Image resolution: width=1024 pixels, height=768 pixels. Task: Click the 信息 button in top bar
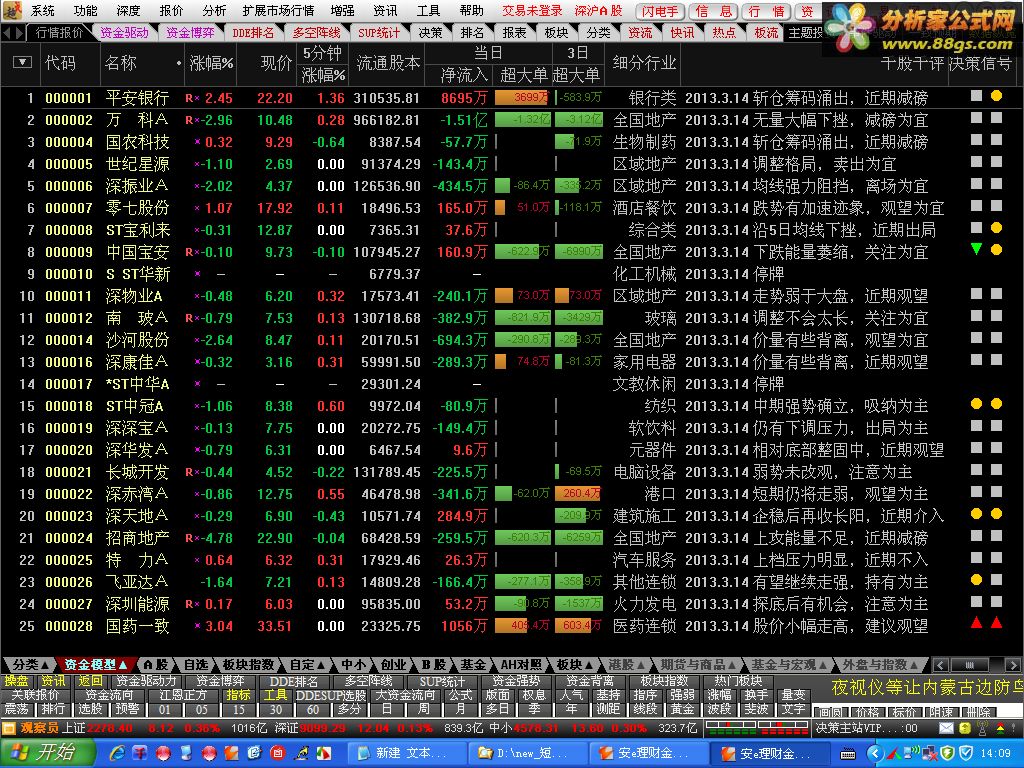[713, 11]
